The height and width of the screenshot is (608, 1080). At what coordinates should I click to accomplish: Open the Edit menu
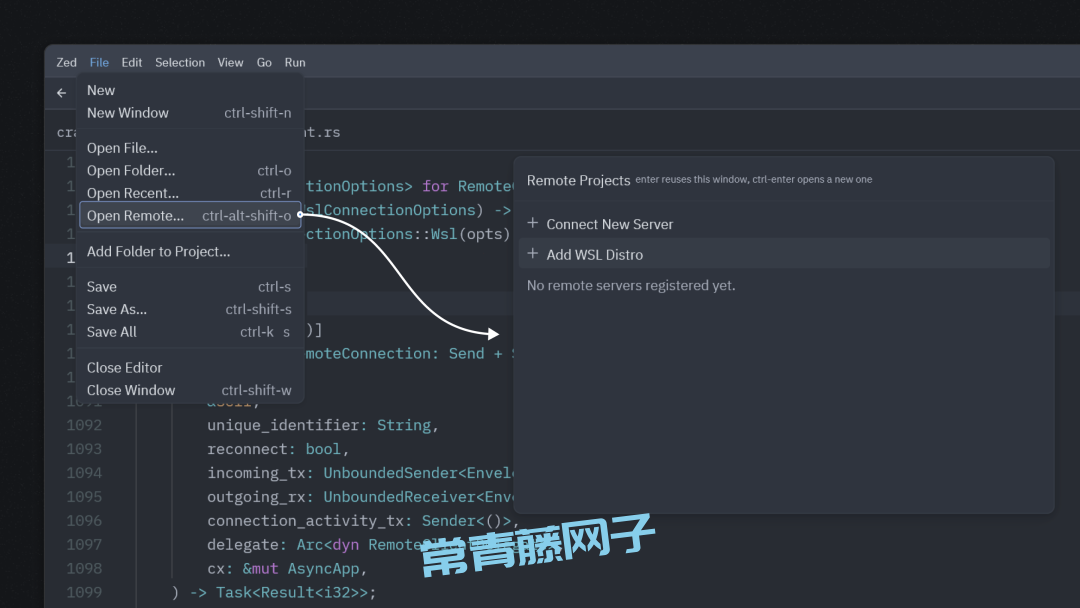tap(132, 62)
